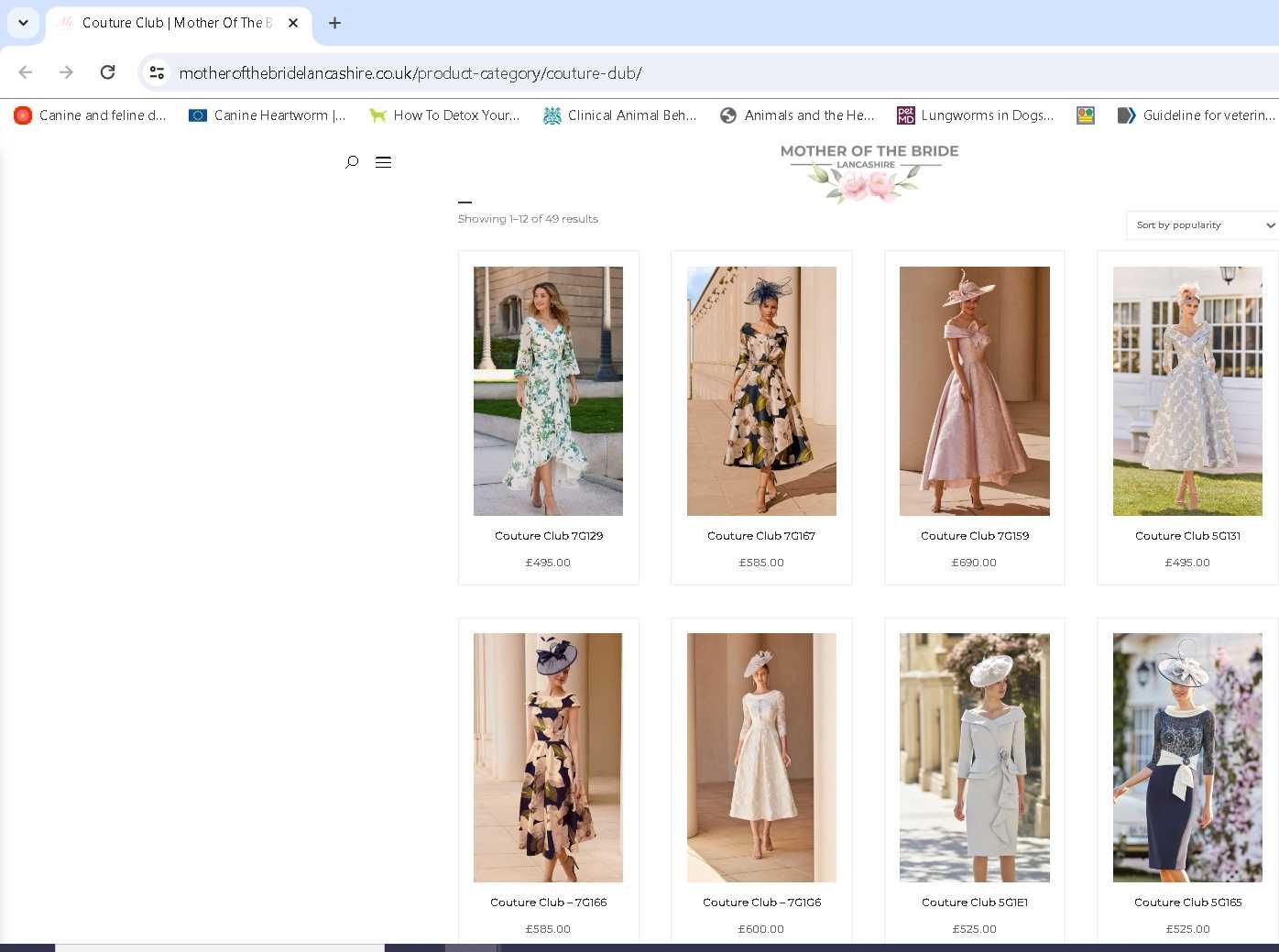Expand the tab search chevron
This screenshot has width=1279, height=952.
click(x=23, y=23)
